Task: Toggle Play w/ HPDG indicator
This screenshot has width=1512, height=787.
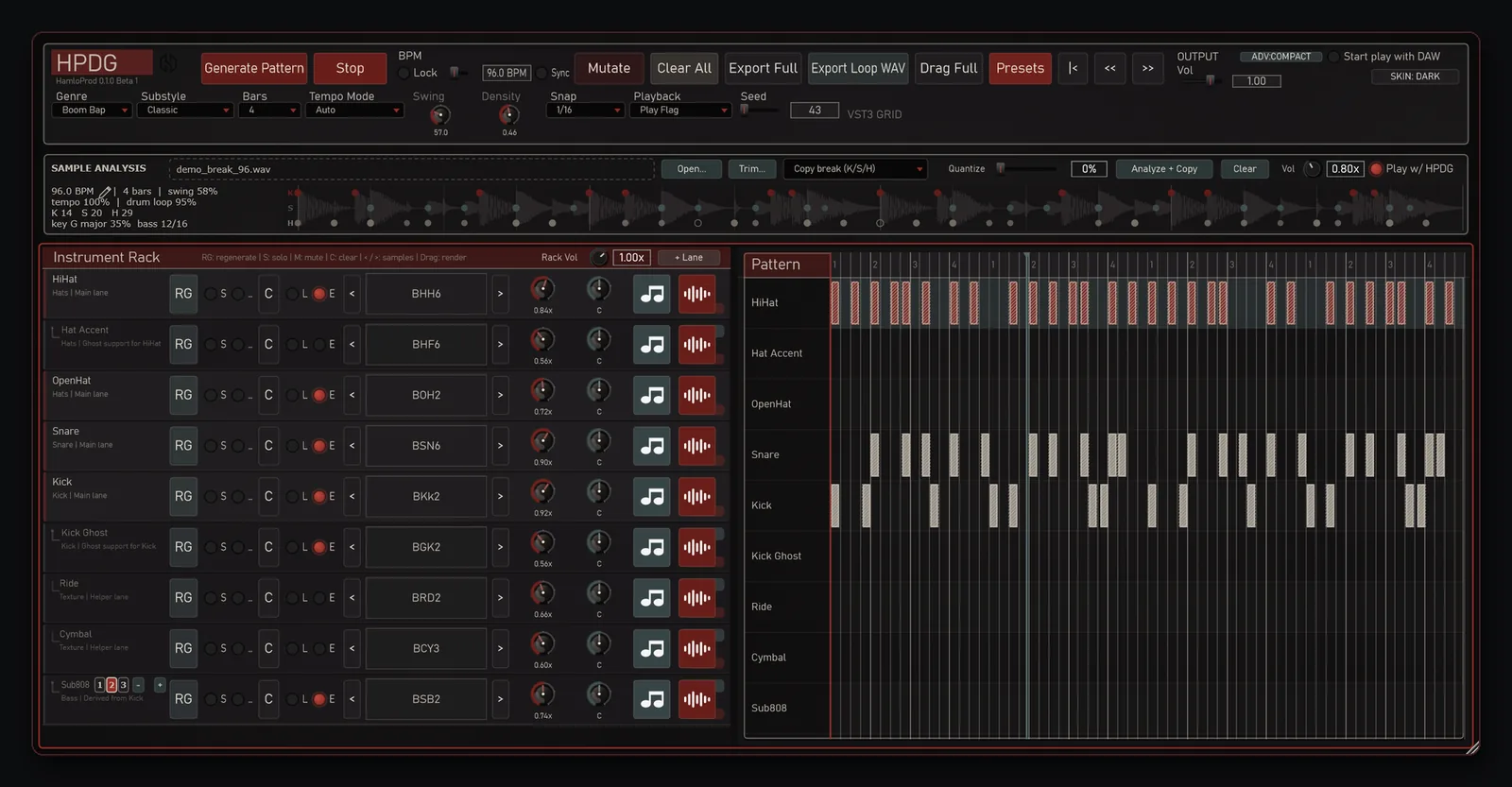Action: [x=1376, y=169]
